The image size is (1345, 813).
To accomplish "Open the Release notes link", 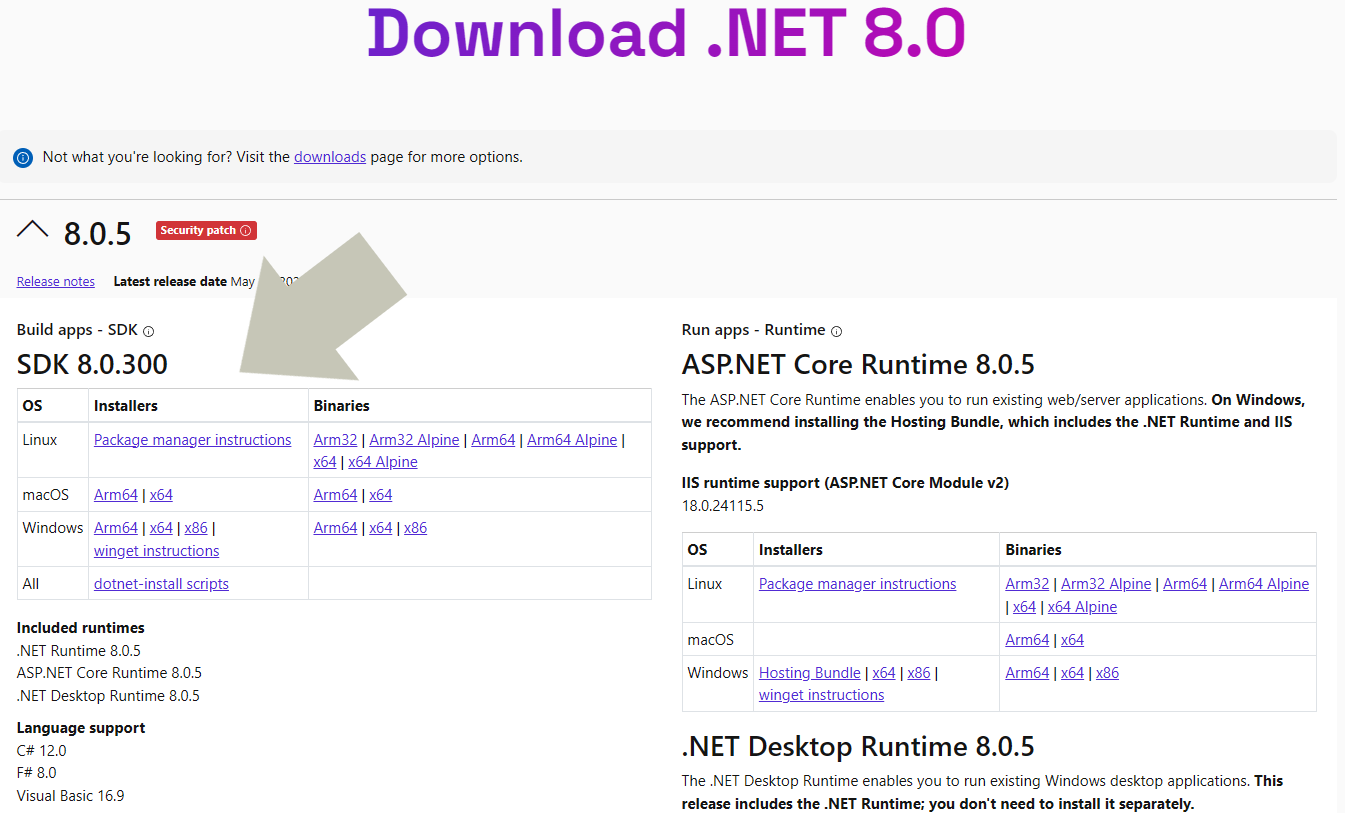I will [x=56, y=282].
